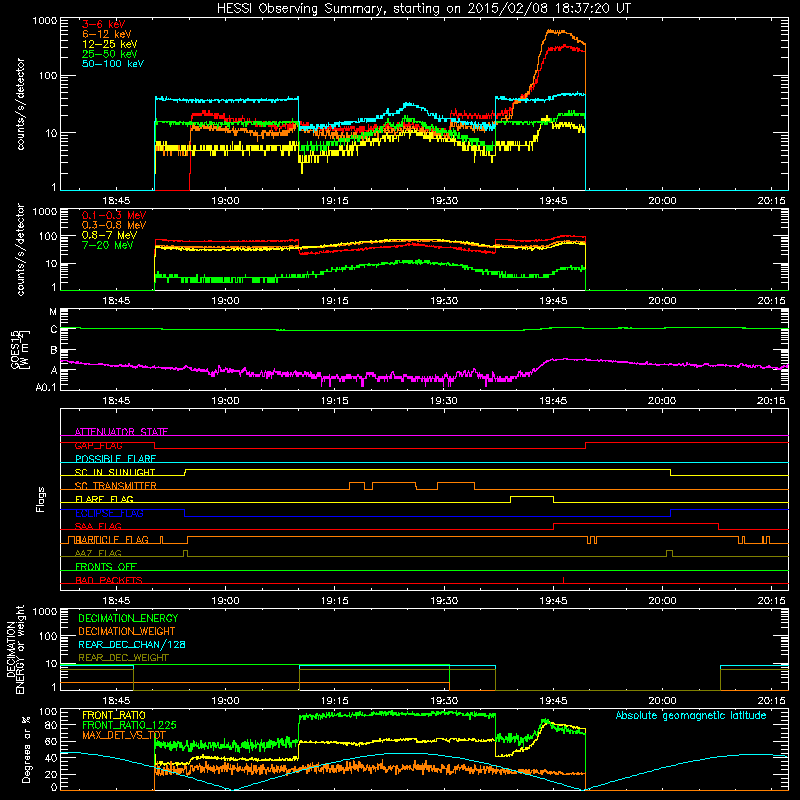This screenshot has height=800, width=800.
Task: Select the M class tick label on GOES axis
Action: pos(53,312)
